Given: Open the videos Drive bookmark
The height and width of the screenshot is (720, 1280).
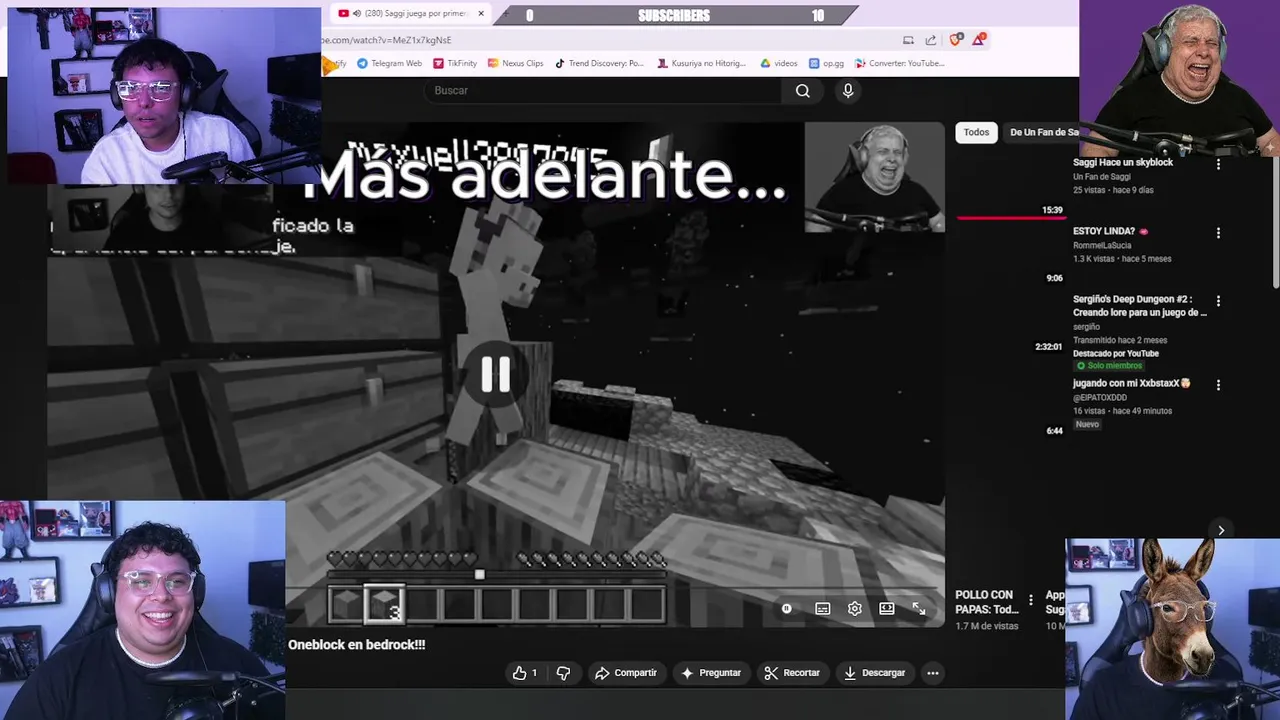Looking at the screenshot, I should pyautogui.click(x=778, y=63).
